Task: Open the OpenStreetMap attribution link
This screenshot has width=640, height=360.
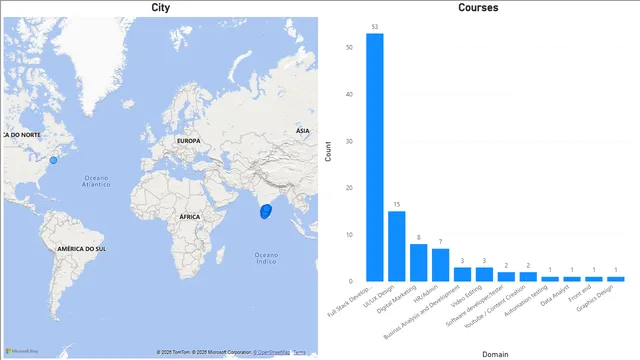Action: click(x=271, y=352)
